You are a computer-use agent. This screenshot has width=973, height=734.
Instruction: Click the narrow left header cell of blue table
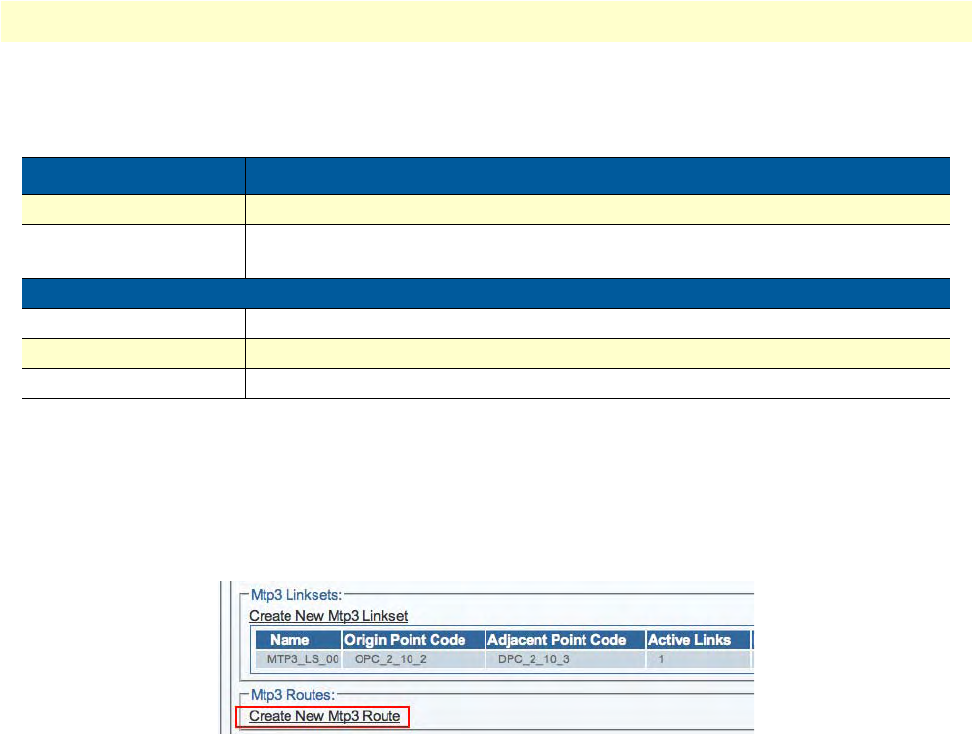(x=133, y=176)
